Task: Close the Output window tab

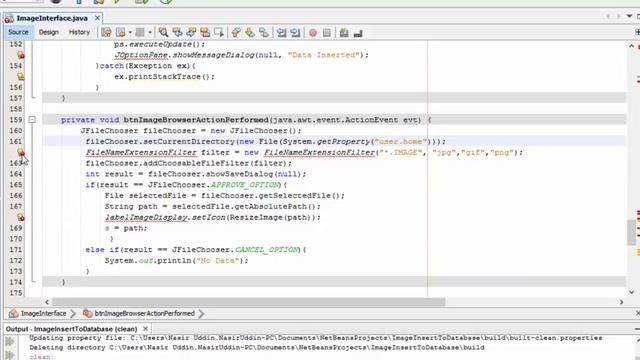Action: [145, 329]
